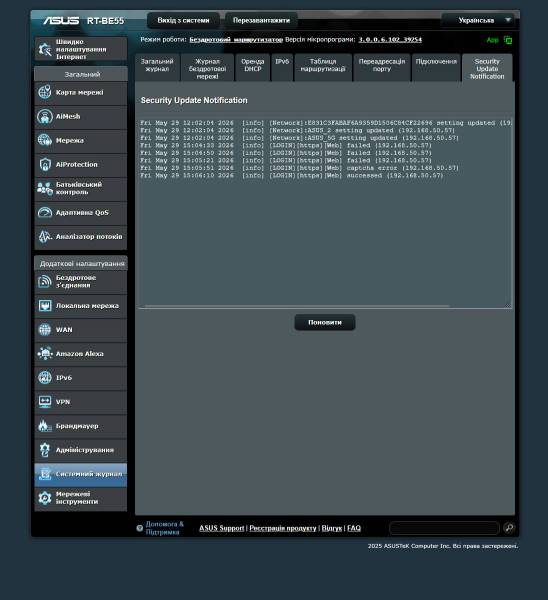Open Брандмауер firewall flame icon
The width and height of the screenshot is (548, 600).
pos(44,426)
